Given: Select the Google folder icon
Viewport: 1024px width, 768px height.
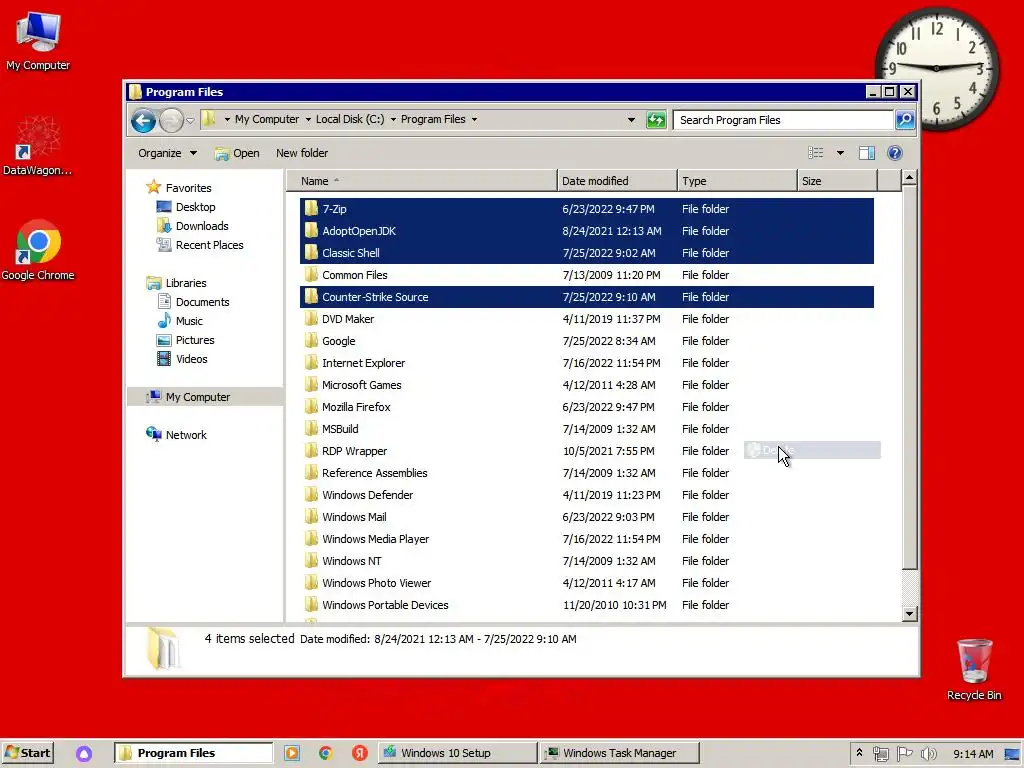Looking at the screenshot, I should click(x=312, y=341).
